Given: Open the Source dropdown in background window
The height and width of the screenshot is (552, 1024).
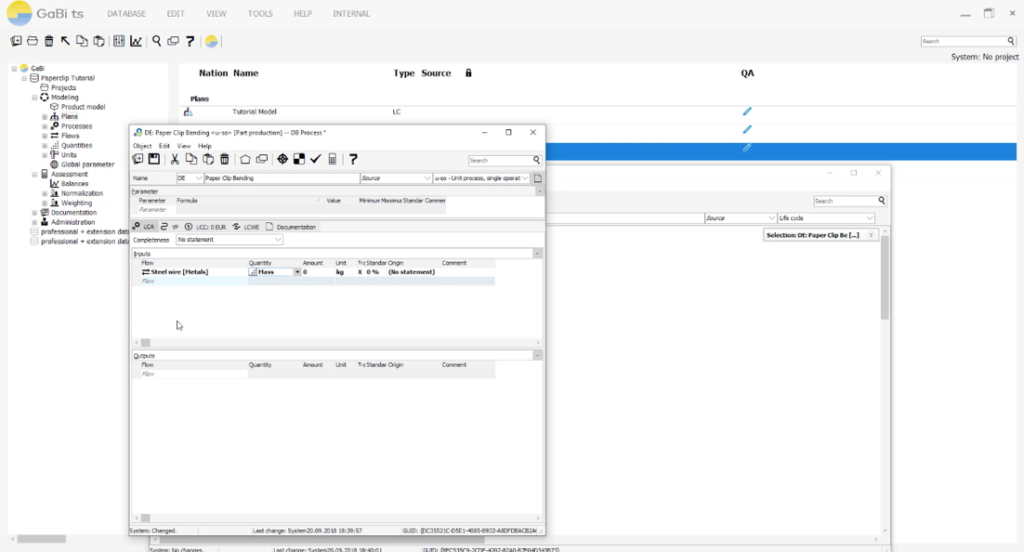Looking at the screenshot, I should coord(771,218).
